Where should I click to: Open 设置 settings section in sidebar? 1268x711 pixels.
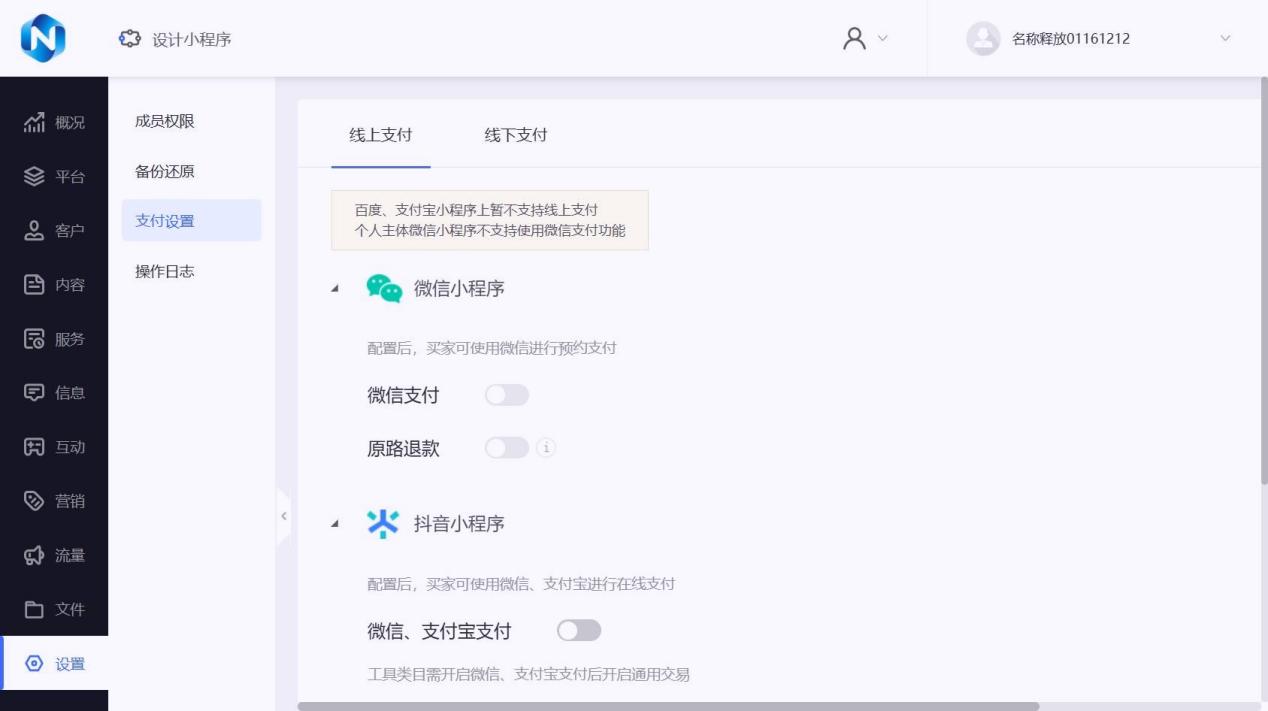[54, 663]
